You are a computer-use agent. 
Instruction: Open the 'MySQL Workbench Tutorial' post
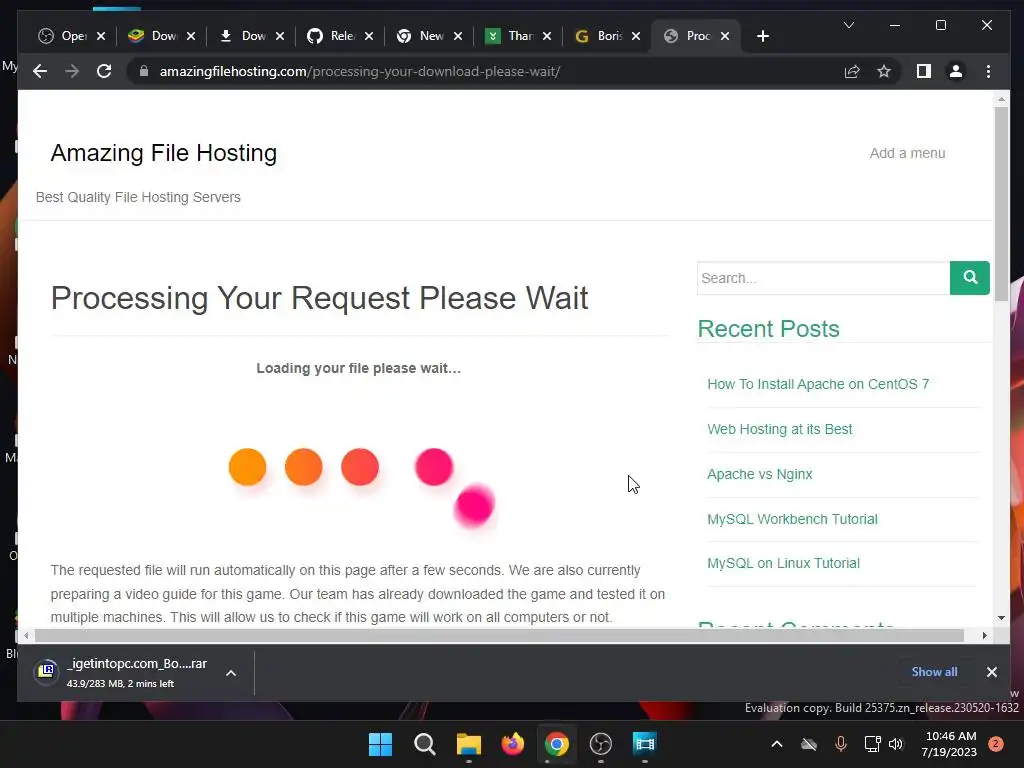click(x=792, y=519)
